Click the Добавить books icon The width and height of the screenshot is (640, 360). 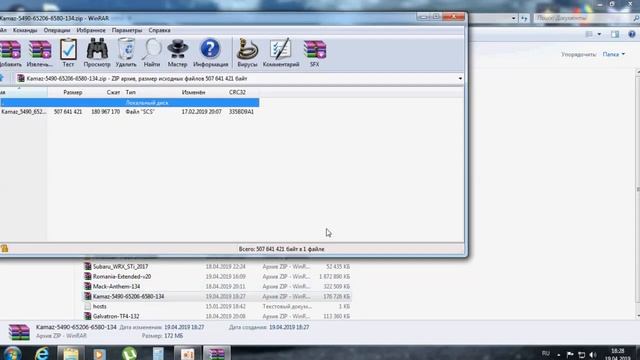tap(11, 53)
